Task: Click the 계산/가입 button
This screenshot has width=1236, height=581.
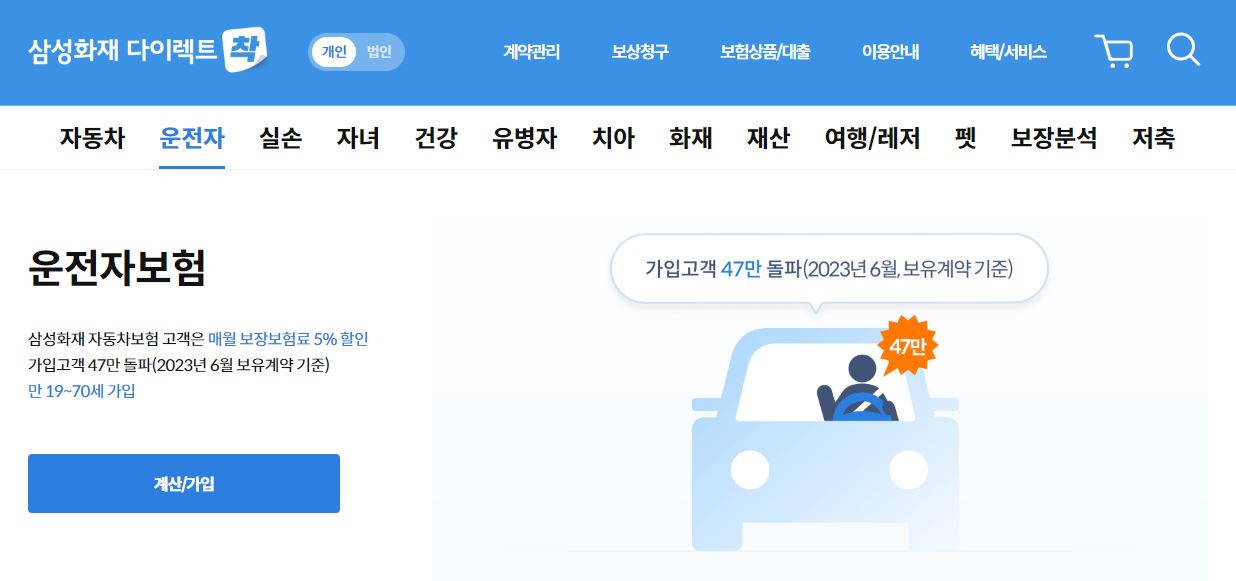Action: click(184, 484)
